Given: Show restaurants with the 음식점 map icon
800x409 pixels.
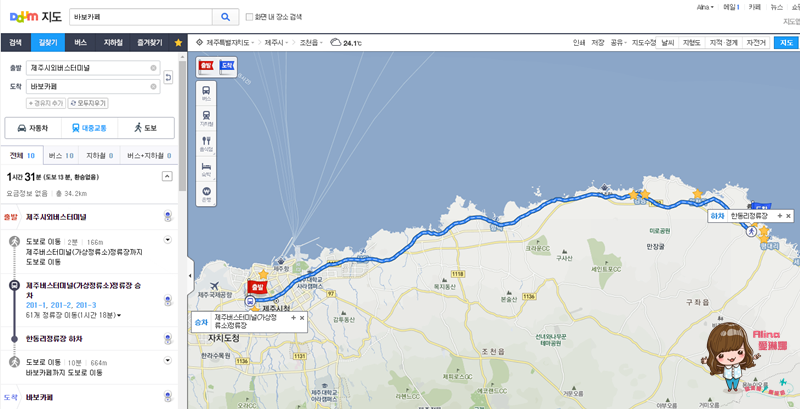Looking at the screenshot, I should point(206,144).
